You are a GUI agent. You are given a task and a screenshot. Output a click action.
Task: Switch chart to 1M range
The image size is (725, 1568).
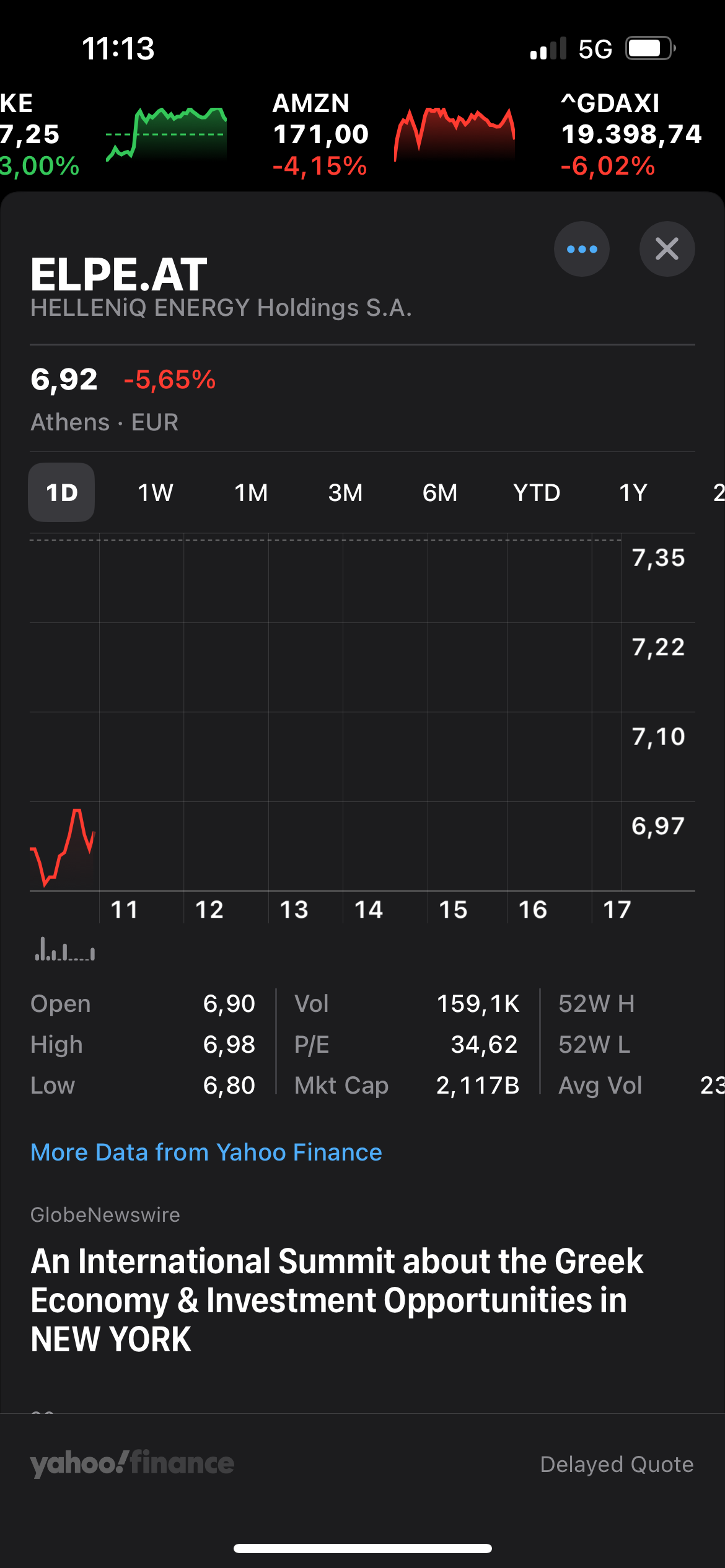point(251,492)
